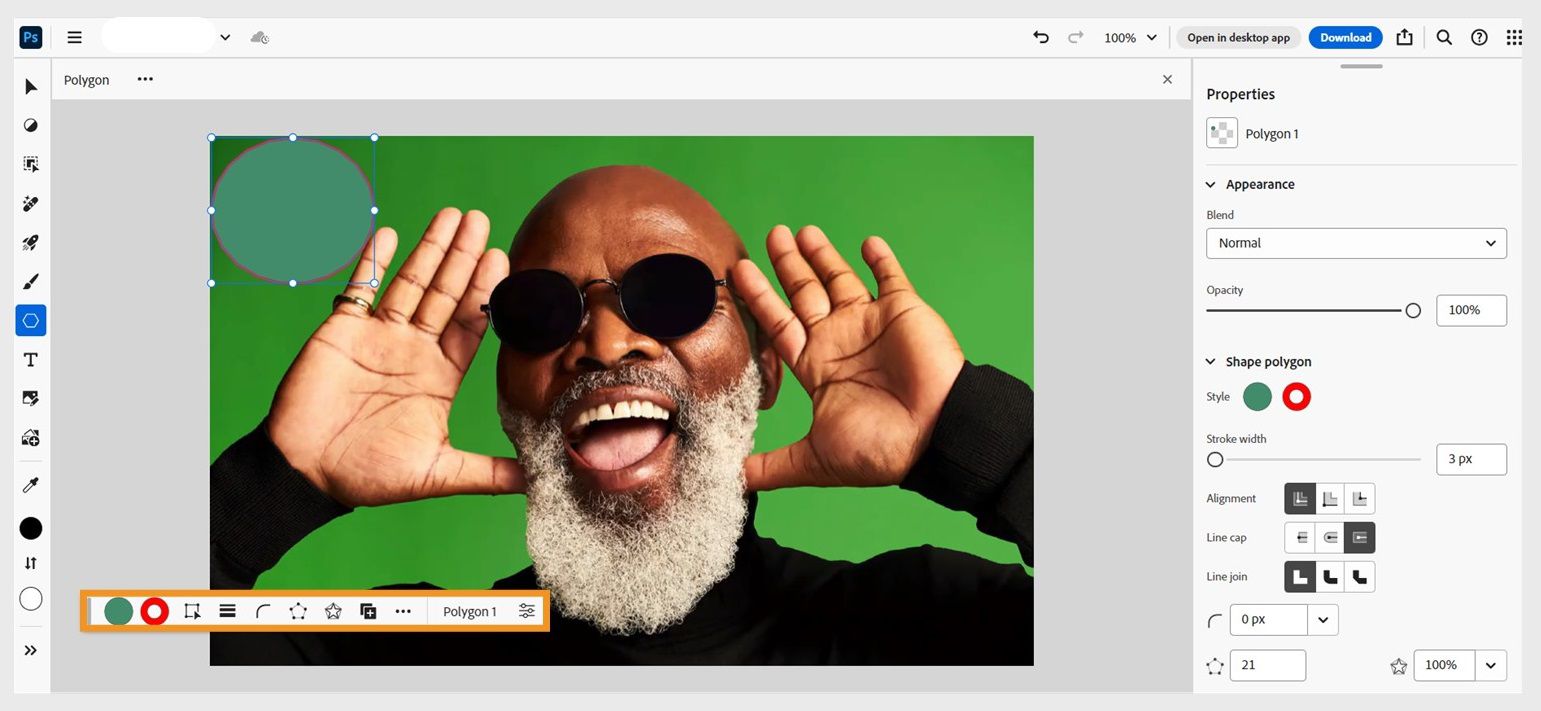The height and width of the screenshot is (711, 1541).
Task: Open Search from the top bar
Action: click(1443, 37)
